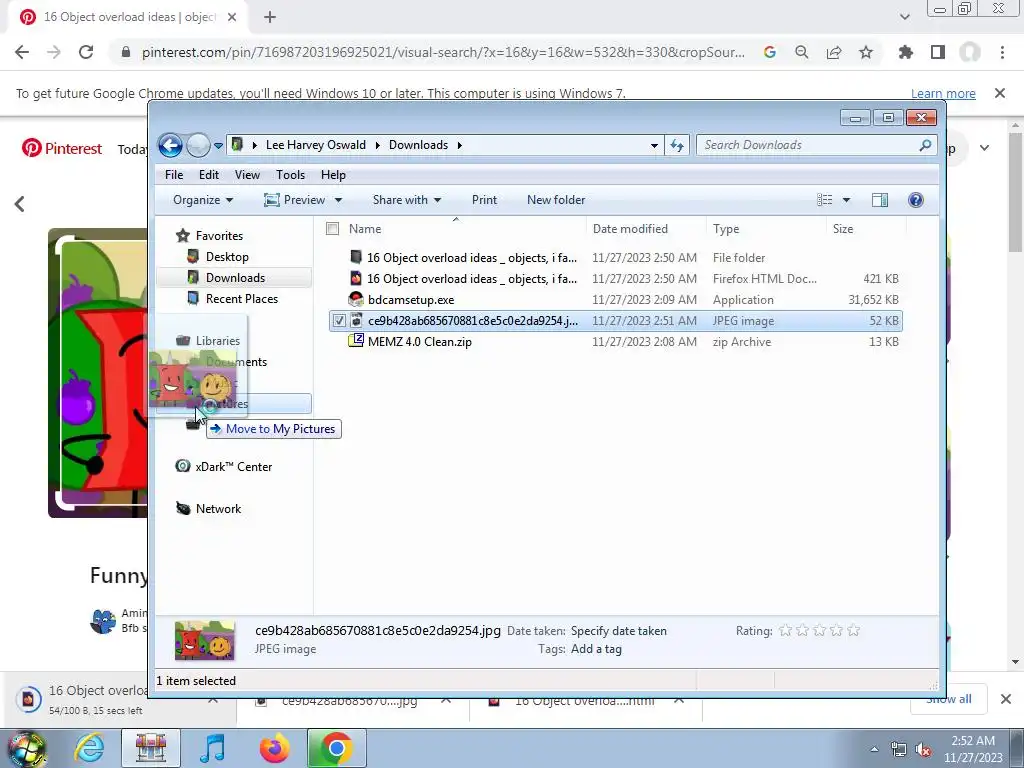This screenshot has width=1024, height=768.
Task: Open the View menu
Action: coord(248,175)
